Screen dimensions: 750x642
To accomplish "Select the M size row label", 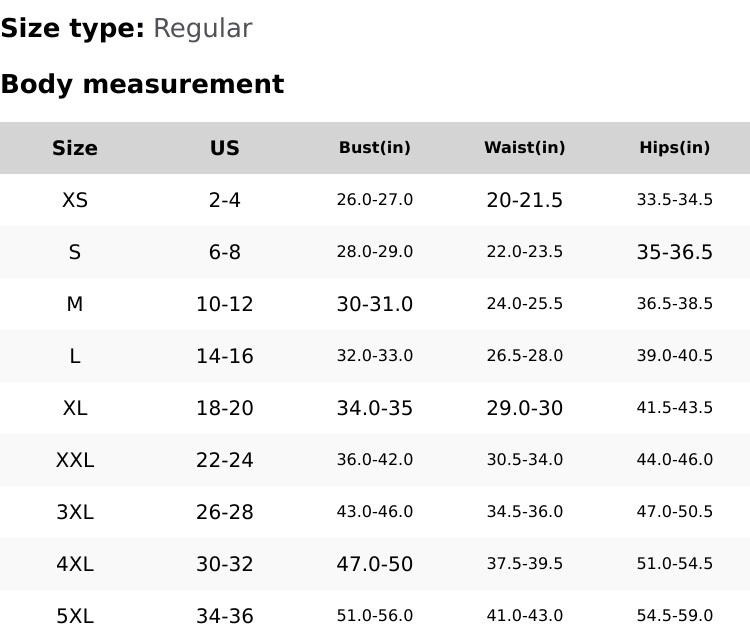I will click(x=75, y=304).
